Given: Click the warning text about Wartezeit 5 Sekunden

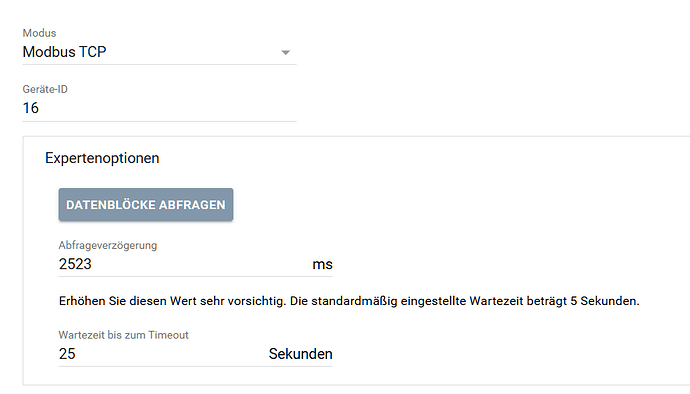Looking at the screenshot, I should coord(349,301).
